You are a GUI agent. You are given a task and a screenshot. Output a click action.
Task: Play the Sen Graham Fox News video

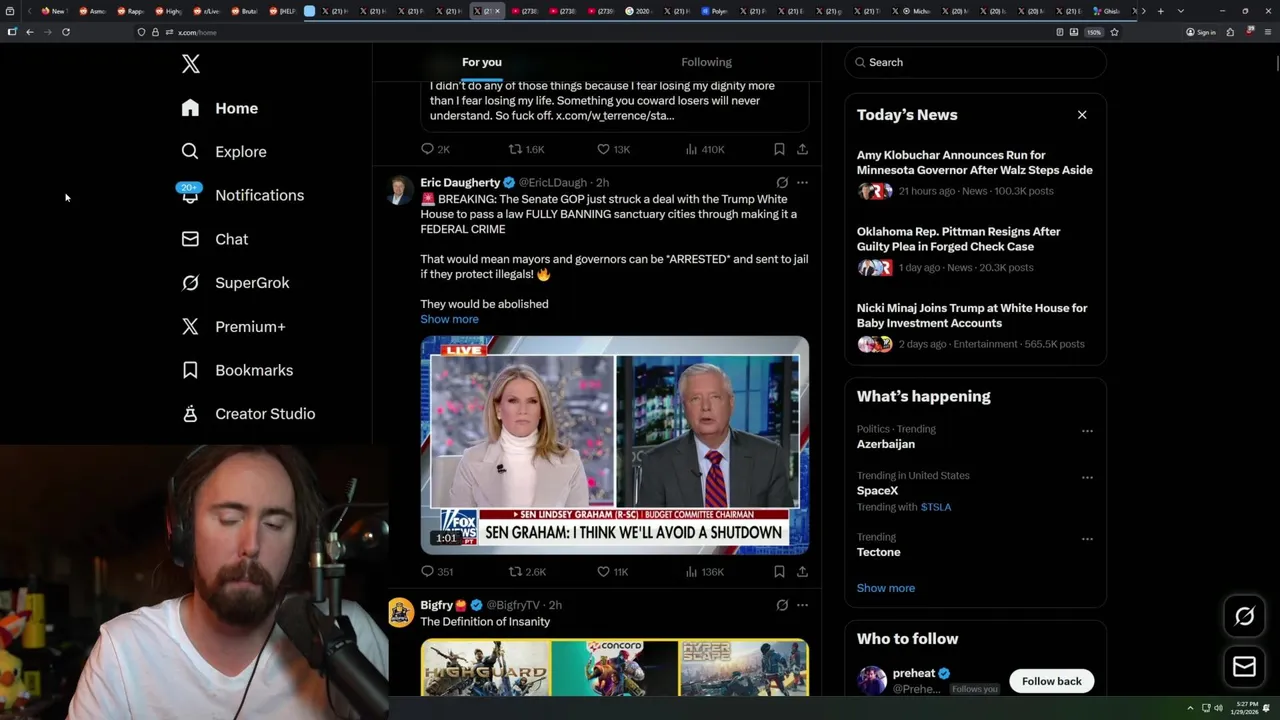click(614, 445)
